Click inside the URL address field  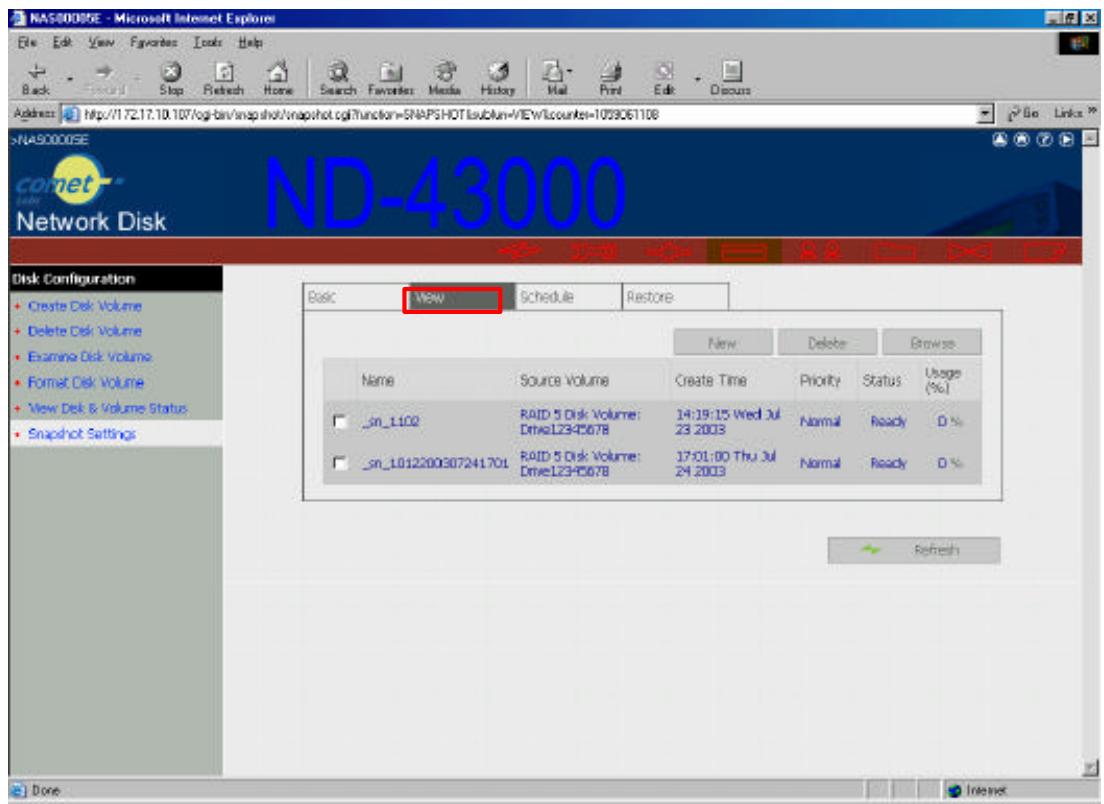(521, 114)
